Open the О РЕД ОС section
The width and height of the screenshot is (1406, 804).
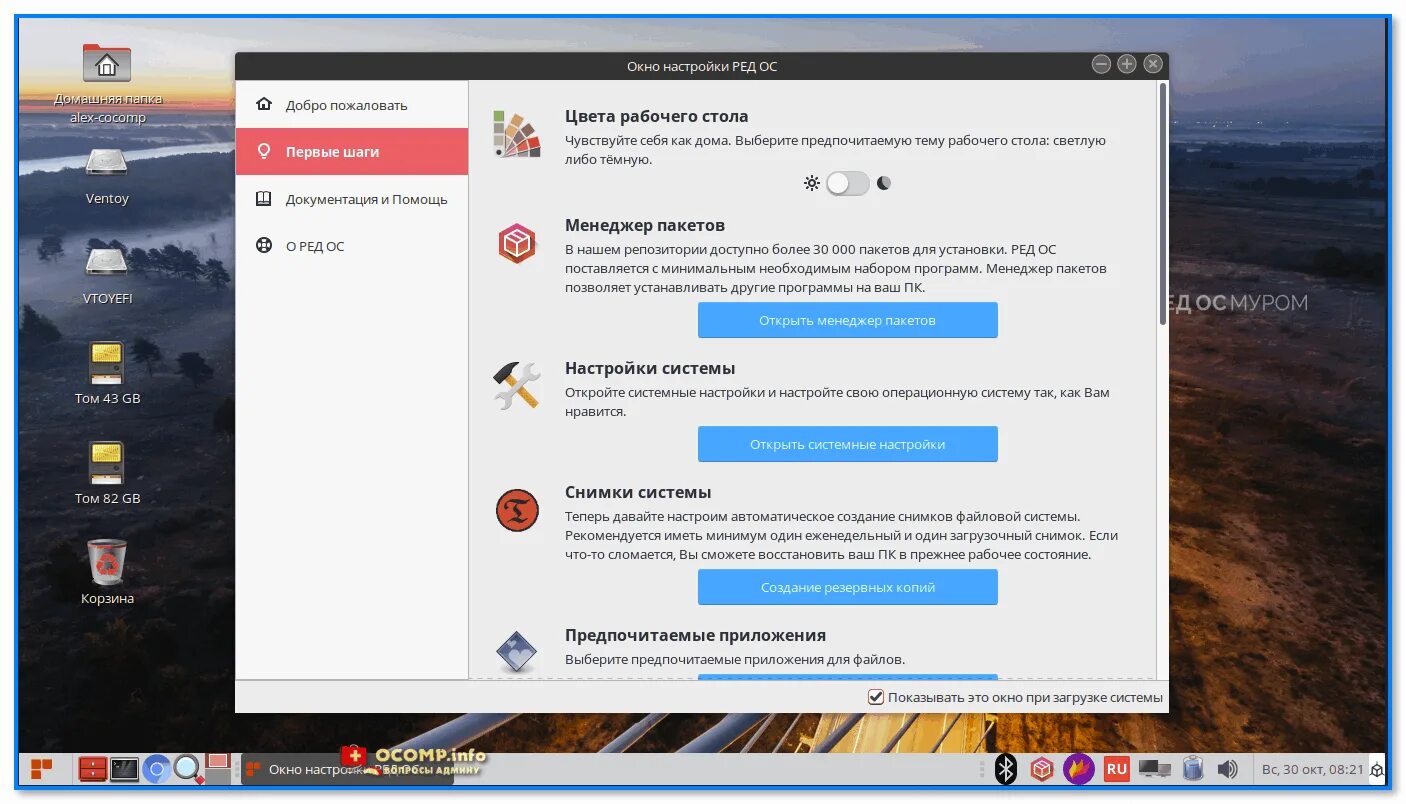click(352, 246)
